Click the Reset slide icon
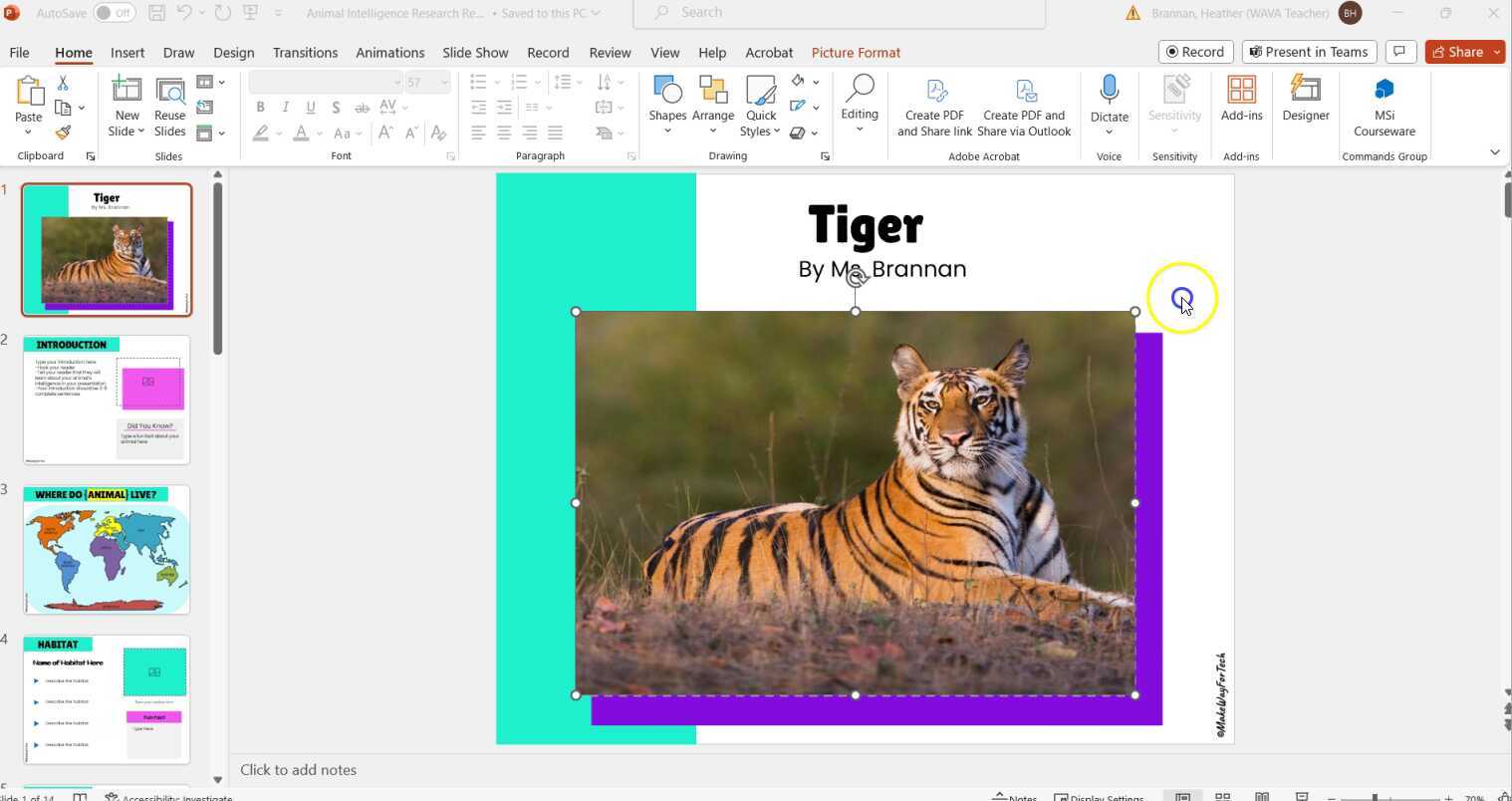Screen dimensions: 1512x801 (x=205, y=107)
